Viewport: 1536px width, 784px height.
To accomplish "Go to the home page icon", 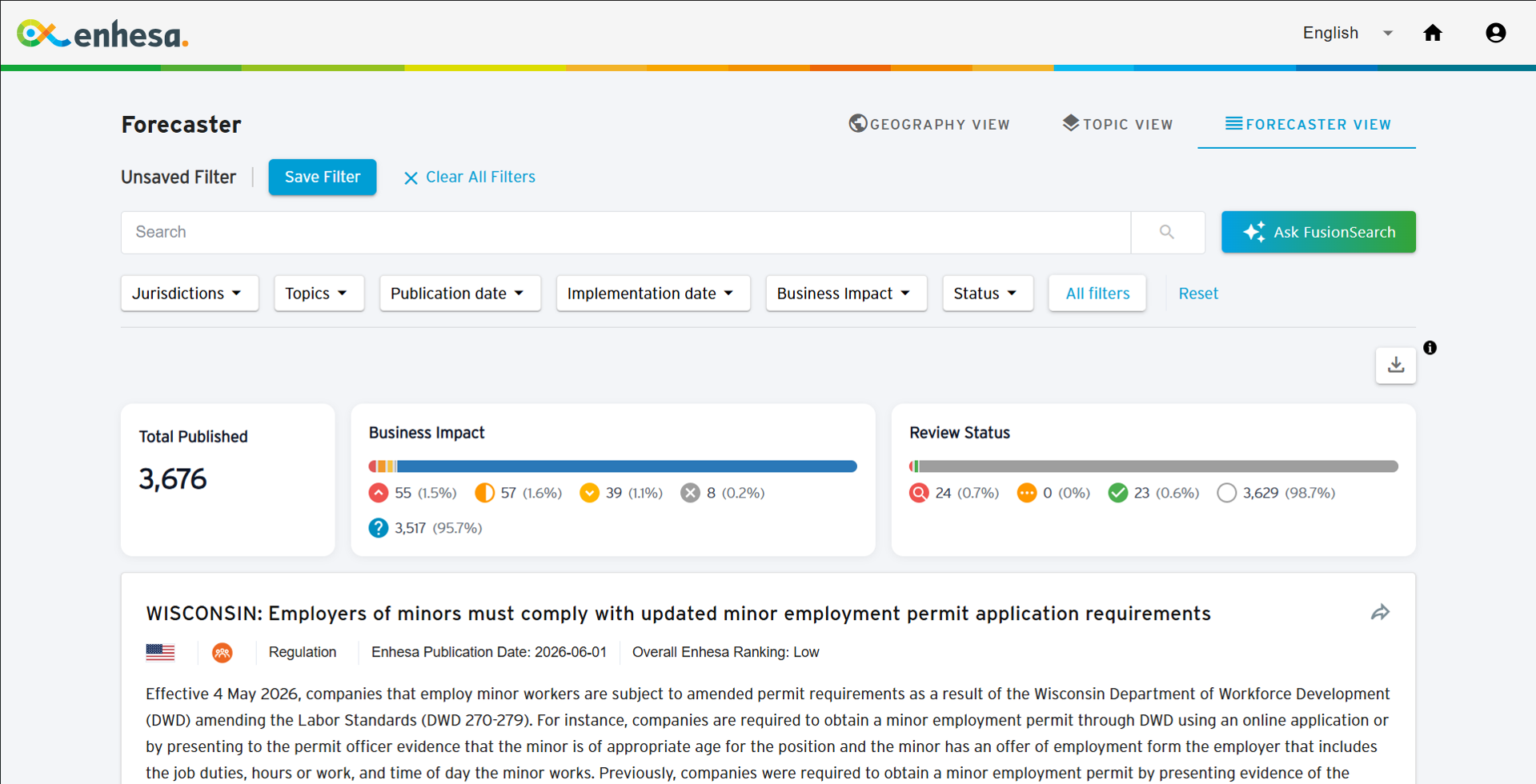I will (x=1433, y=33).
